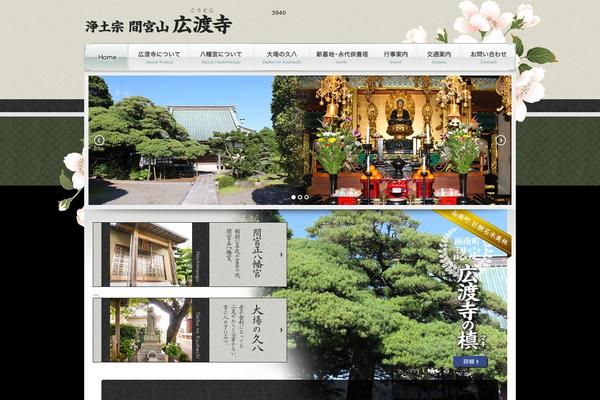Viewport: 600px width, 400px height.
Task: Open 広渡寺について menu item
Action: [159, 57]
